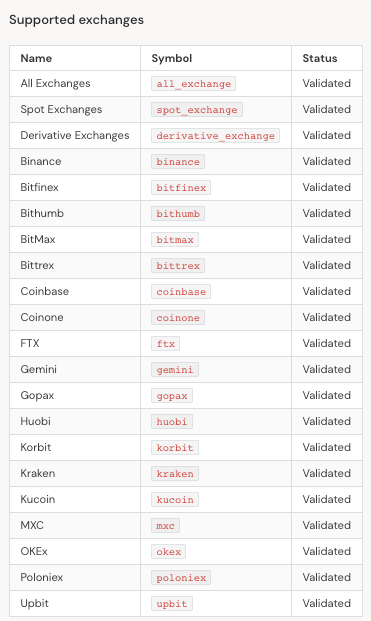Select the mxc symbol badge
Viewport: 371px width, 621px height.
click(x=166, y=526)
